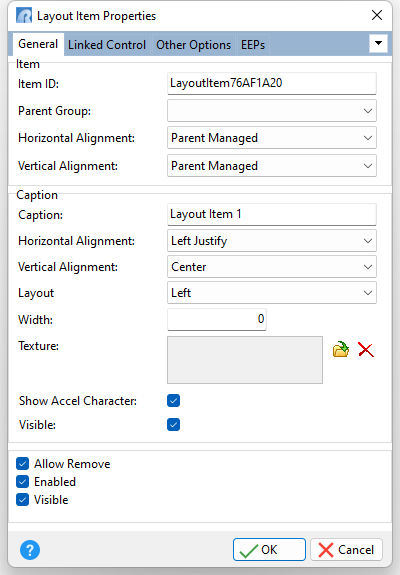Open the Layout dropdown showing Left
400x575 pixels.
click(x=272, y=293)
